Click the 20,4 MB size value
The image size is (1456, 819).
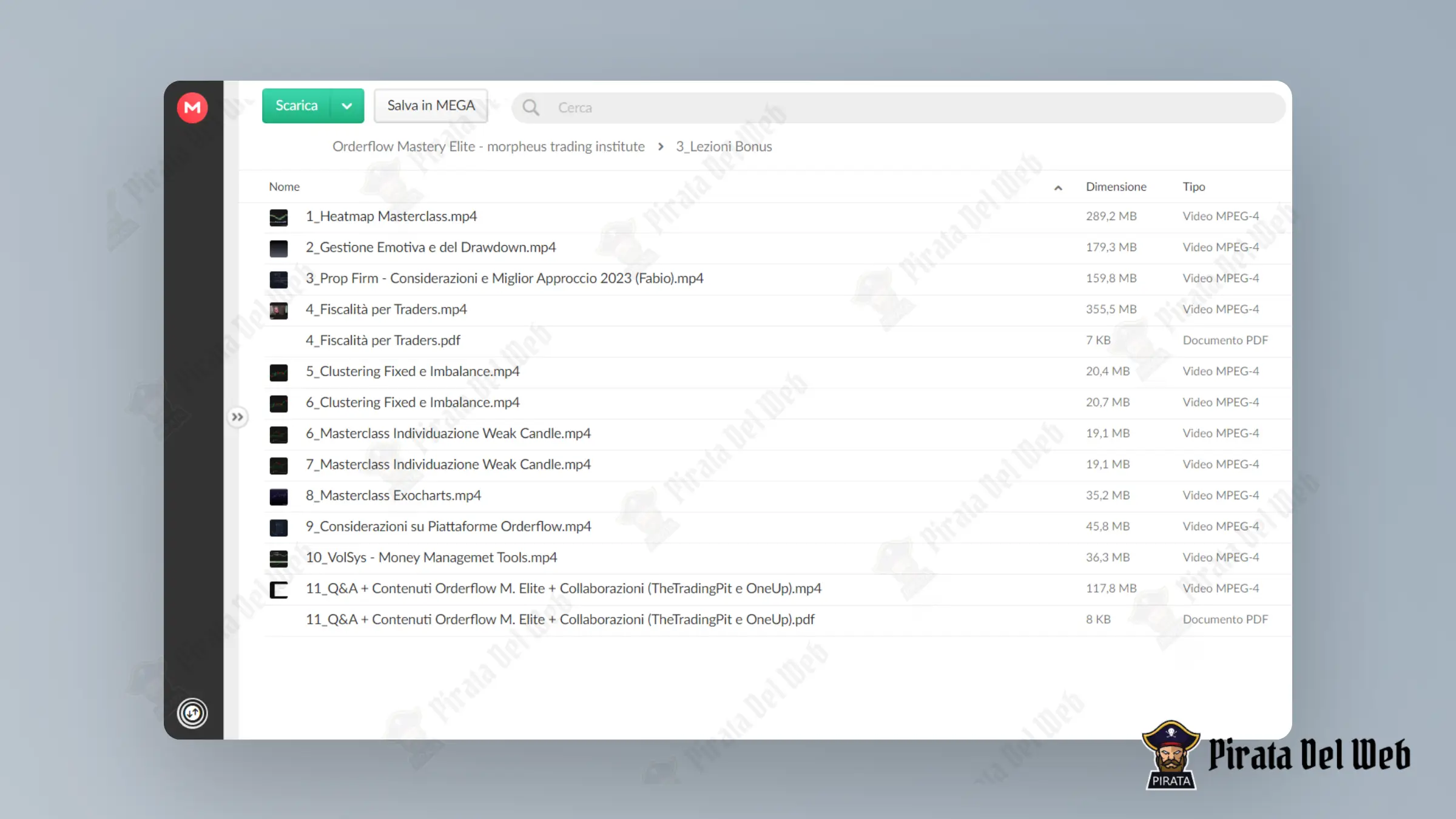1108,371
